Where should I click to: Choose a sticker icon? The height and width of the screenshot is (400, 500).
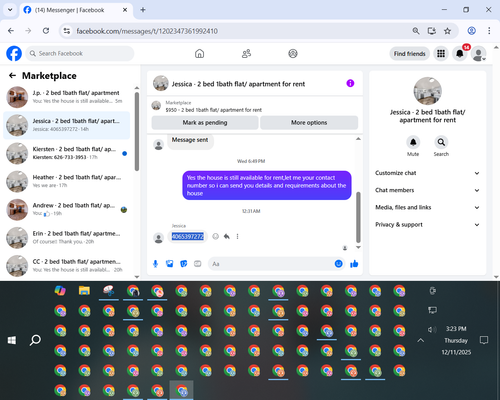tap(184, 264)
